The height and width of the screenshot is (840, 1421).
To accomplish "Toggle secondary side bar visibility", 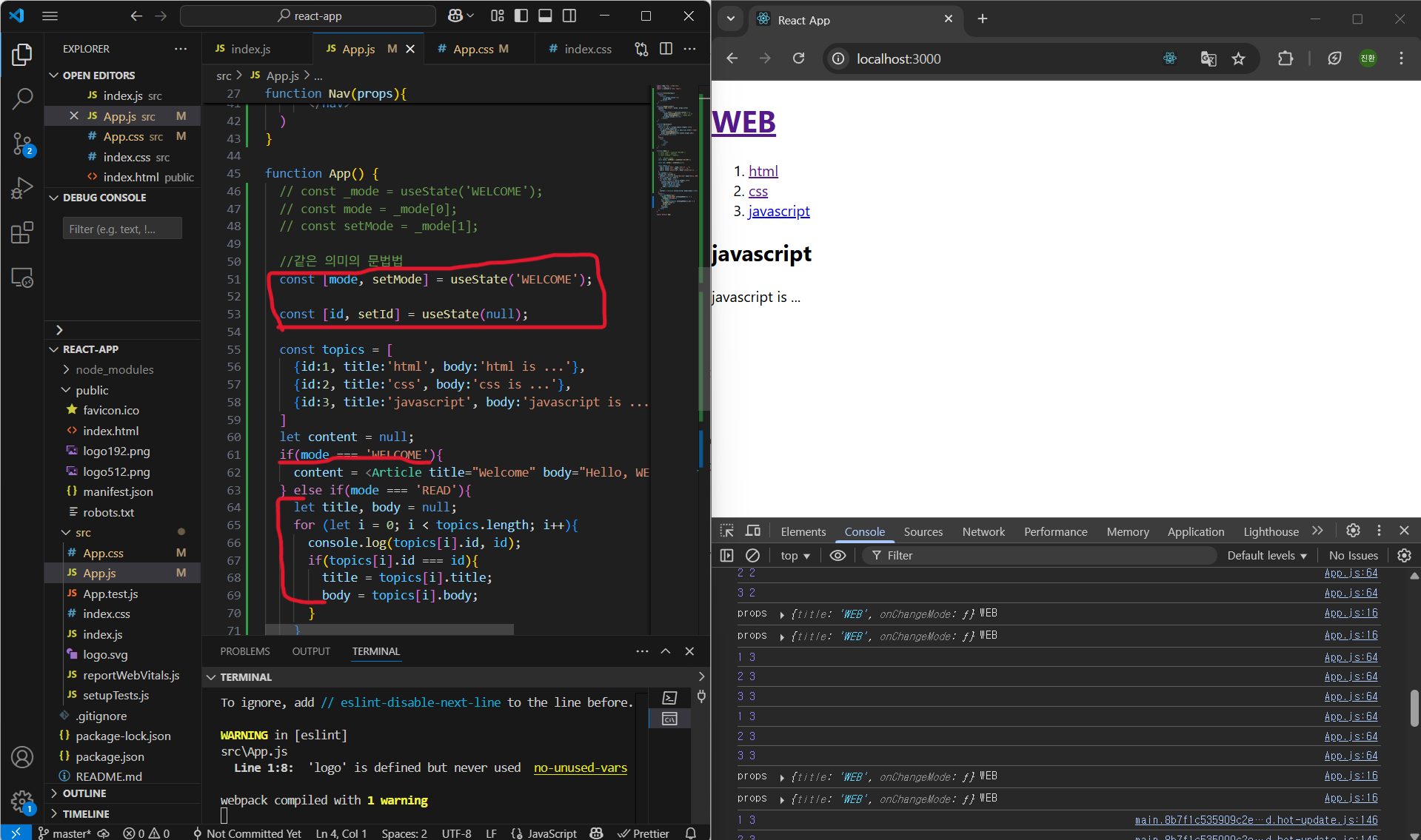I will 569,16.
